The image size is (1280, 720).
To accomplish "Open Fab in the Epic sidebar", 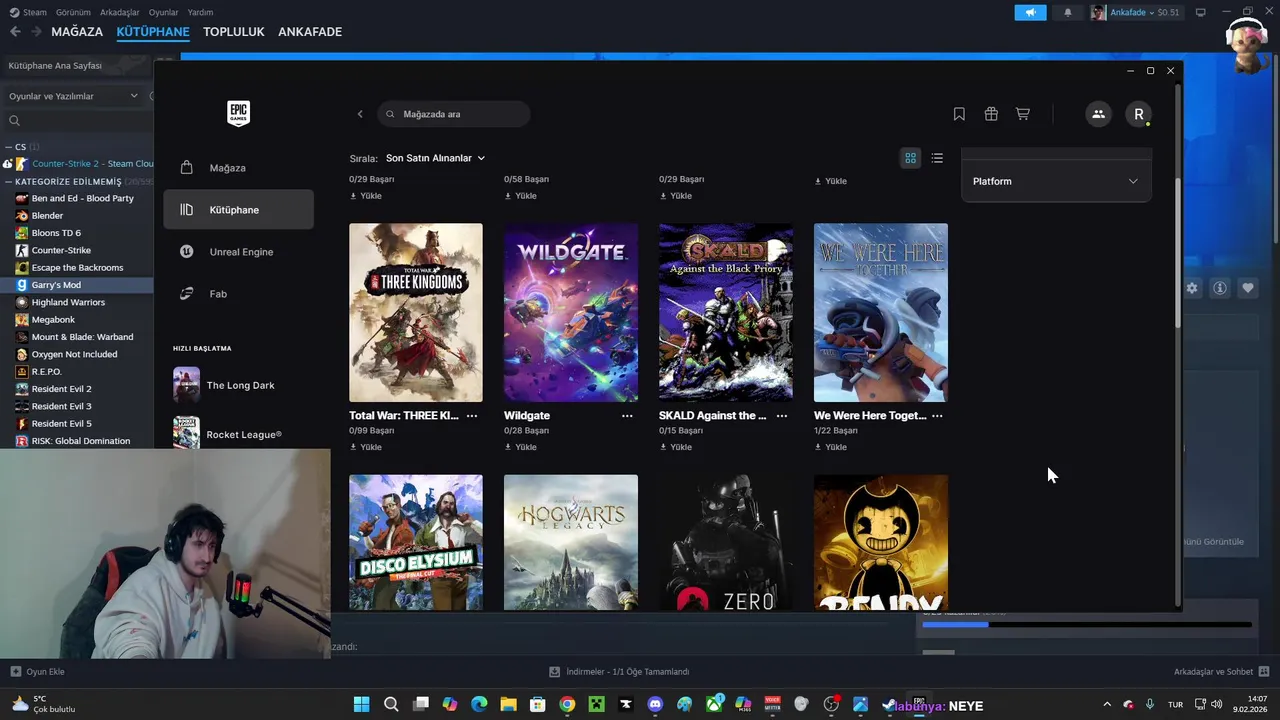I will pos(238,294).
